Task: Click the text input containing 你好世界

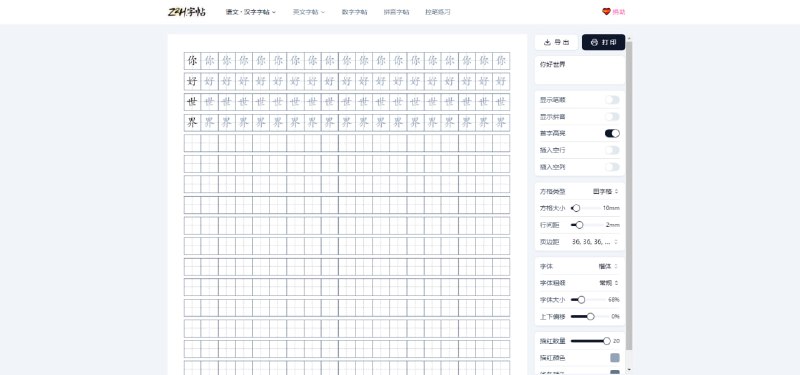Action: tap(580, 70)
